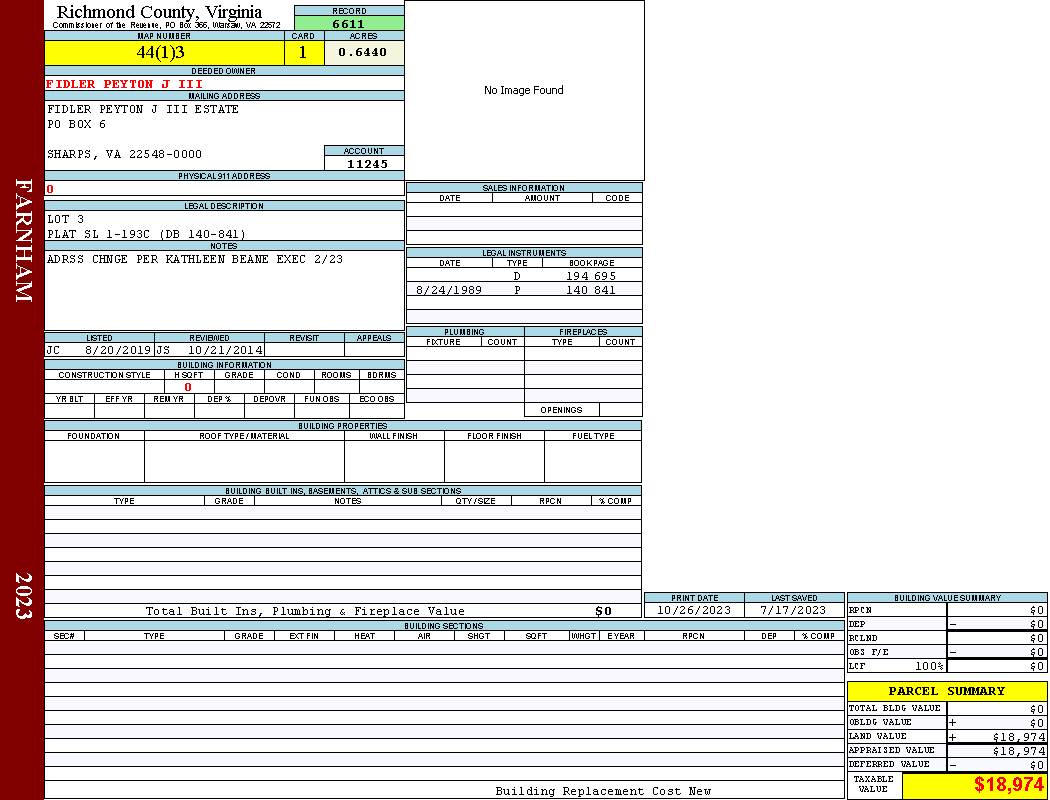Click listed date 8/20/2019
The image size is (1050, 800).
pyautogui.click(x=118, y=350)
